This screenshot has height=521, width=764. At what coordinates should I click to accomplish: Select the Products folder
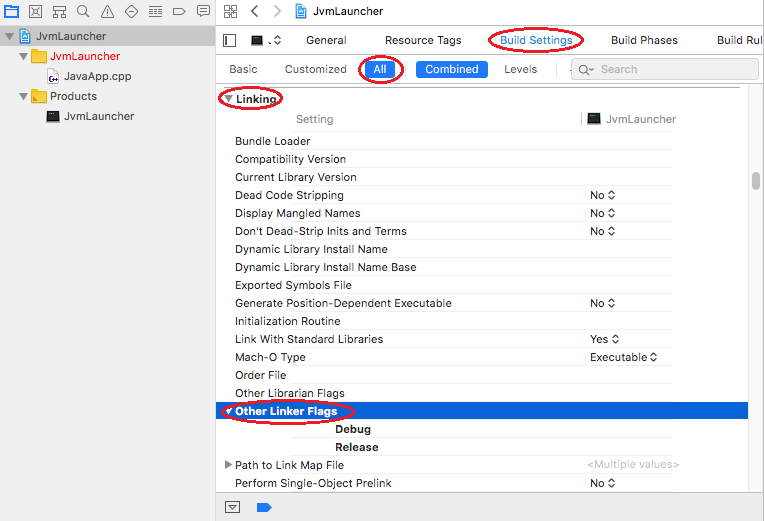pyautogui.click(x=73, y=96)
